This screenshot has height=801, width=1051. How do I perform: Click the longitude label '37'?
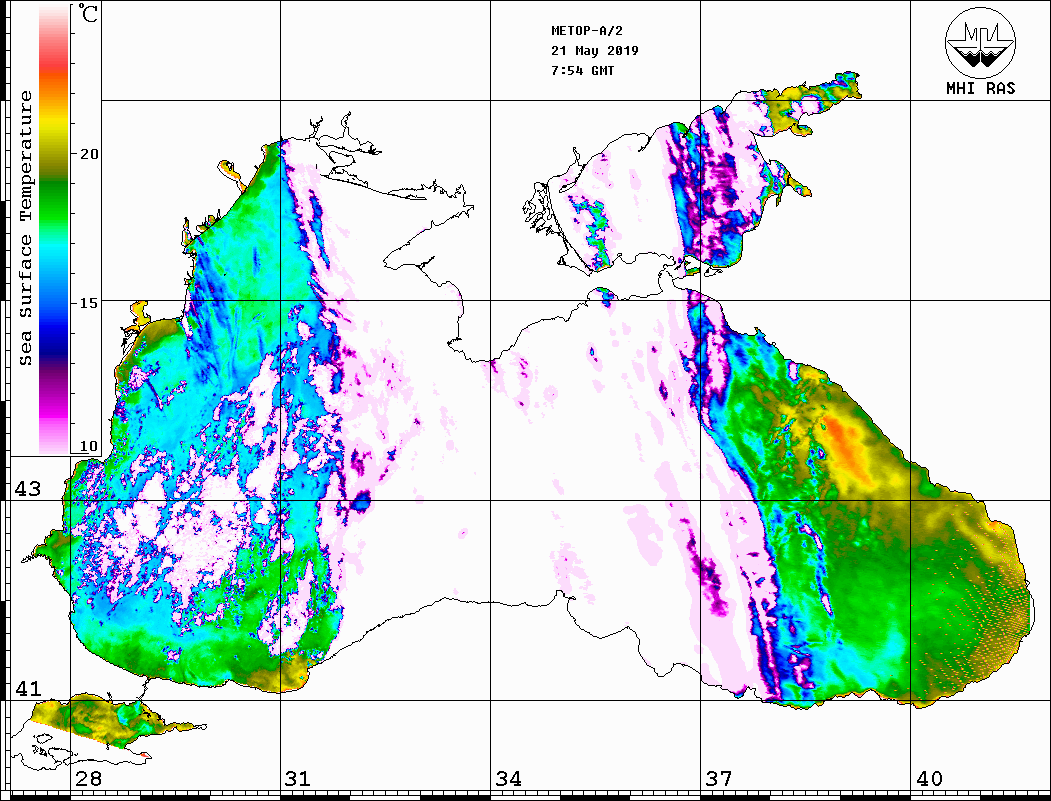point(719,779)
